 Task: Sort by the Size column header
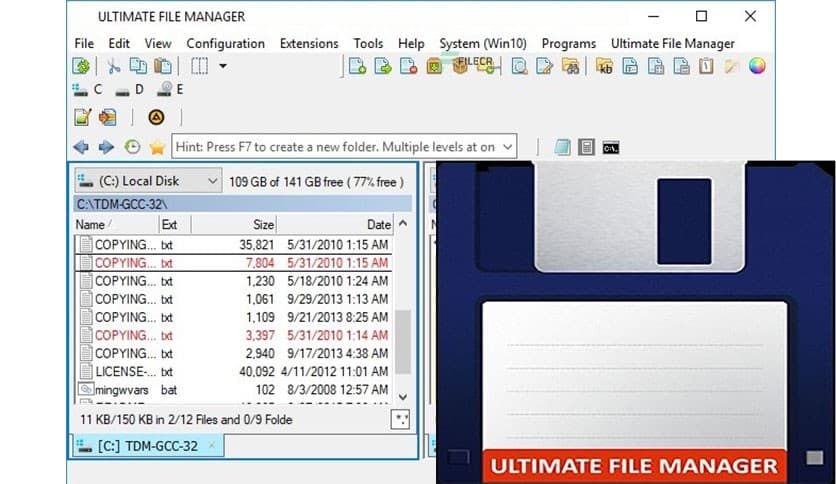234,225
